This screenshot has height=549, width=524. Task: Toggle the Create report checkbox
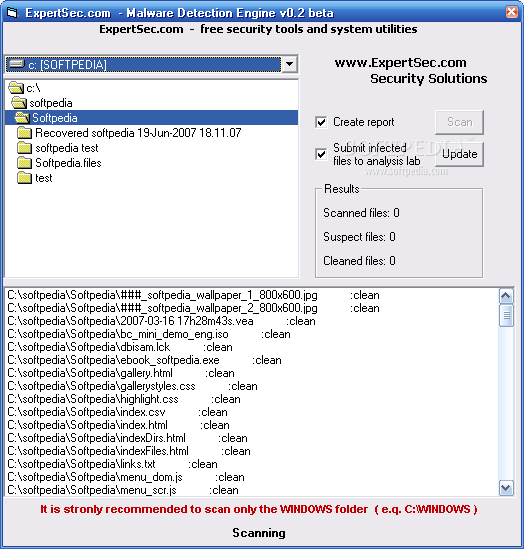click(x=321, y=122)
